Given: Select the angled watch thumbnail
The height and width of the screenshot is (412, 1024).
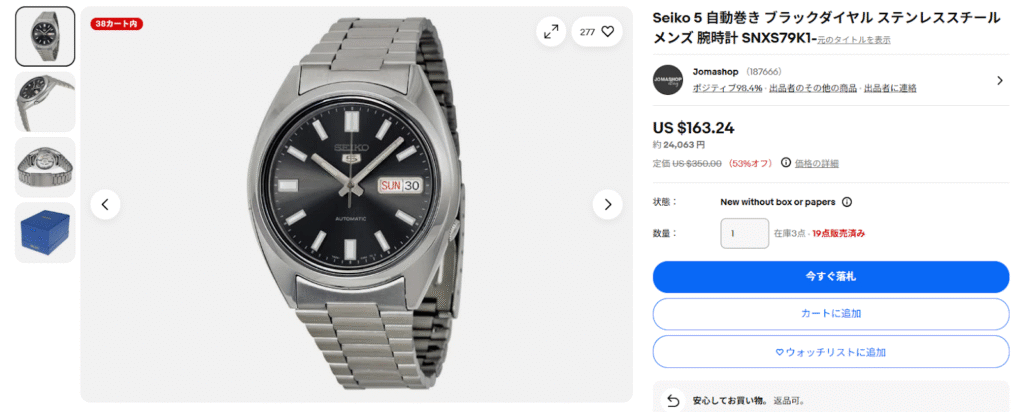Looking at the screenshot, I should click(x=45, y=102).
